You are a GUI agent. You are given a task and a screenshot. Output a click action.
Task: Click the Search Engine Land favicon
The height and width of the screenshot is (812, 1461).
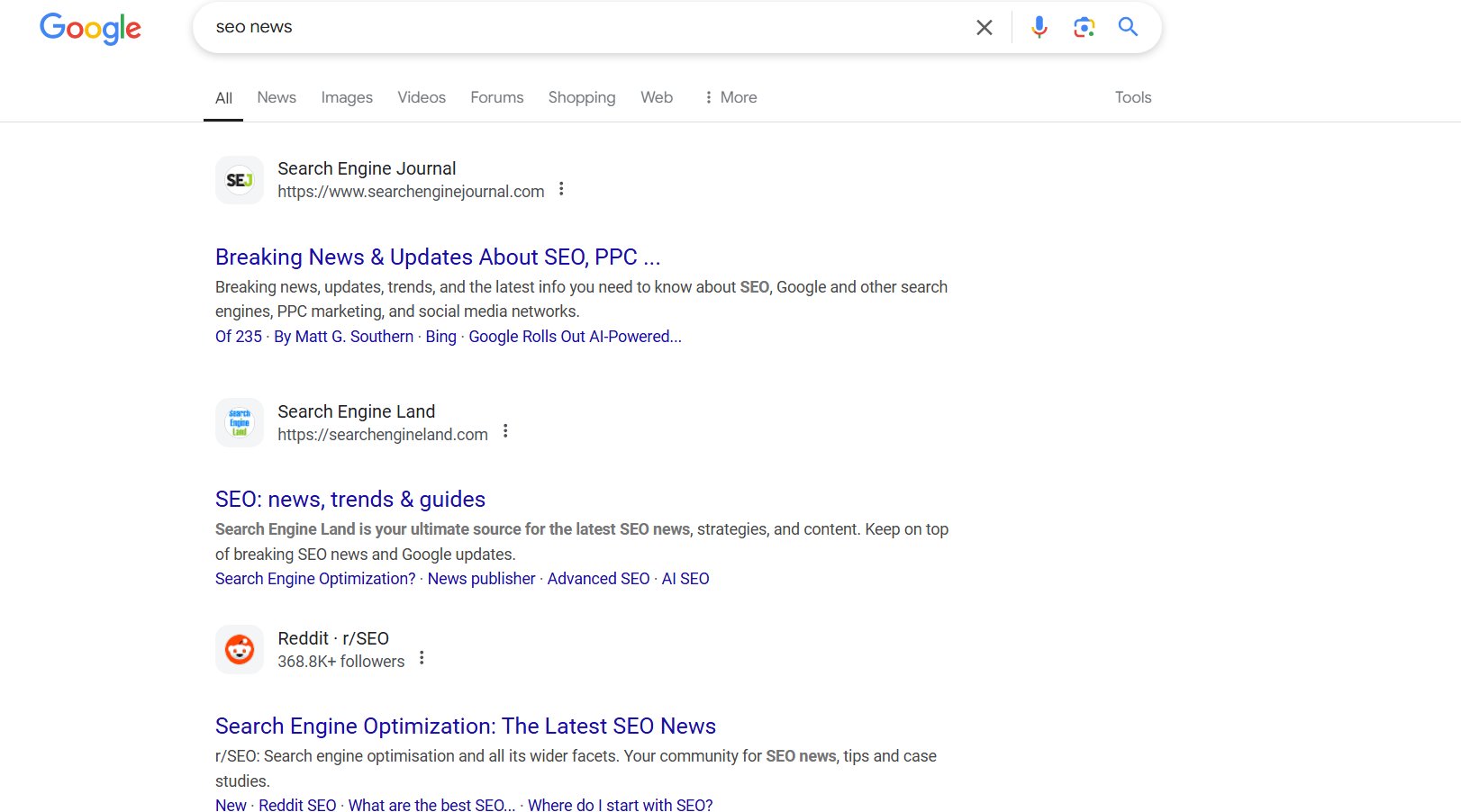pyautogui.click(x=239, y=422)
